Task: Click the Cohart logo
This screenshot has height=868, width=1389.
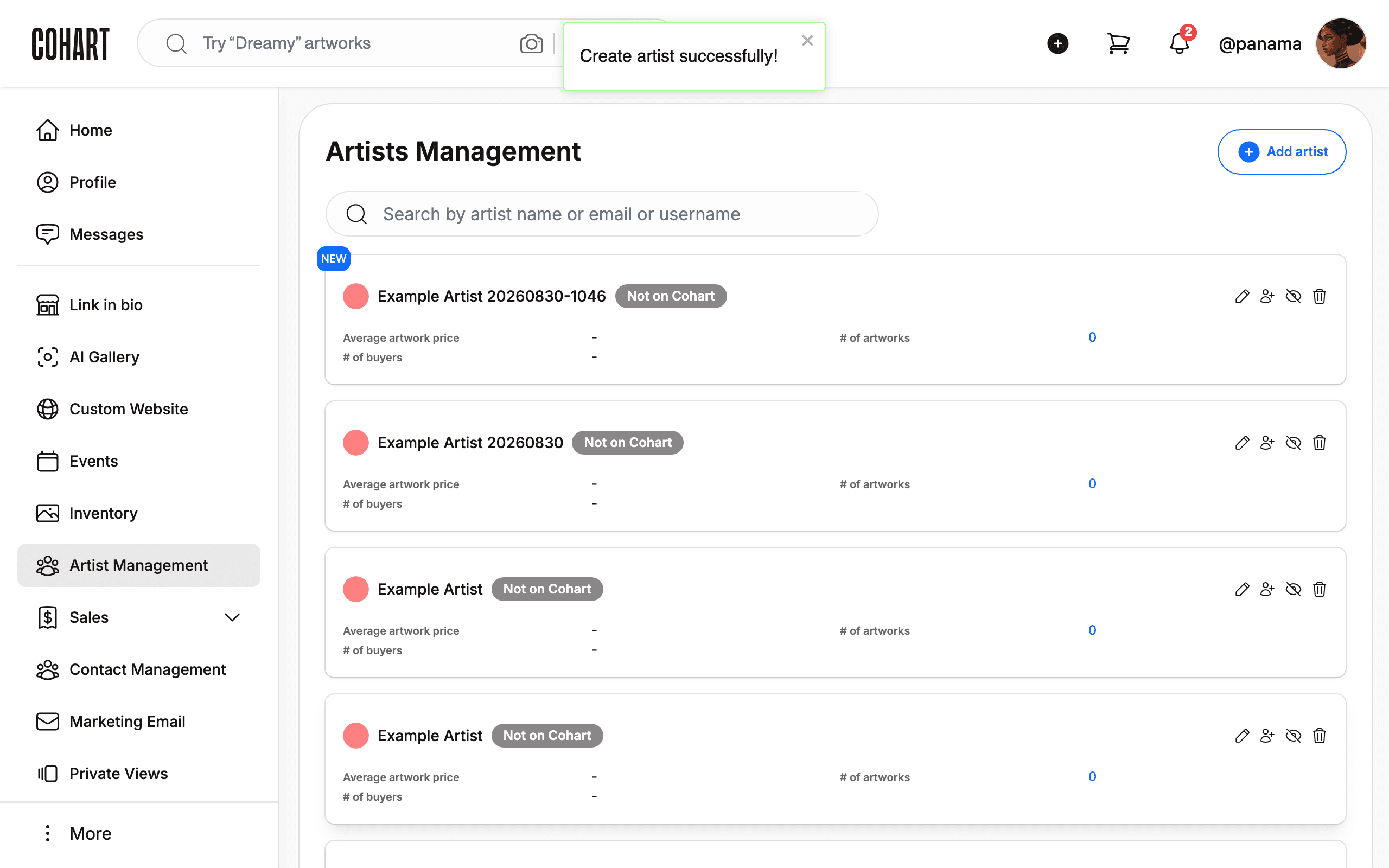Action: tap(70, 43)
